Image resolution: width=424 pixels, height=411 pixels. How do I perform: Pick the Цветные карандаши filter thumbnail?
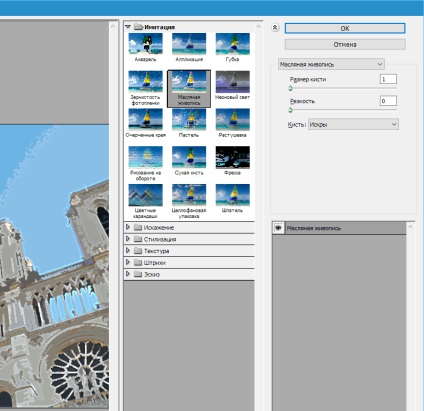[x=145, y=195]
